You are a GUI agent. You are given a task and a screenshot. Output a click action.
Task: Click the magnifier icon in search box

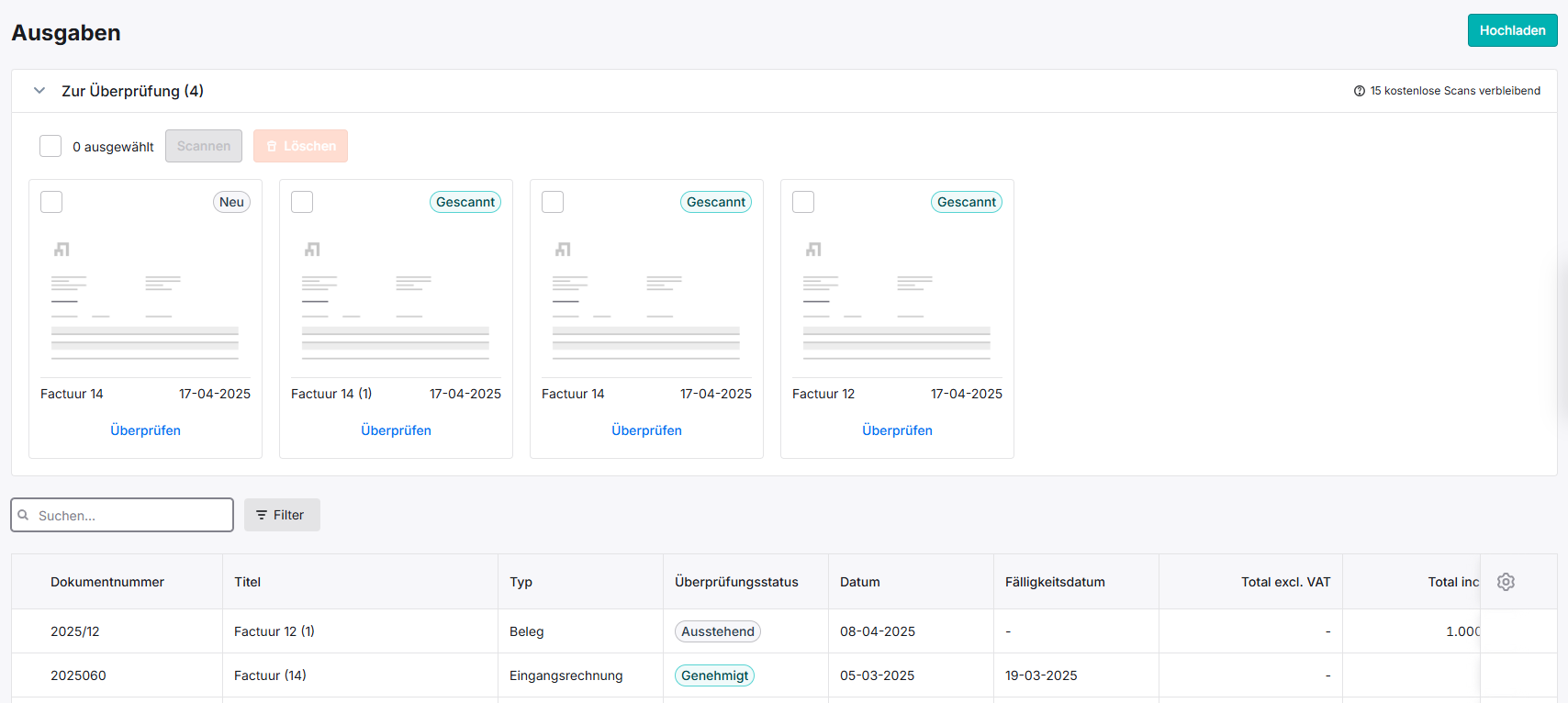click(24, 515)
